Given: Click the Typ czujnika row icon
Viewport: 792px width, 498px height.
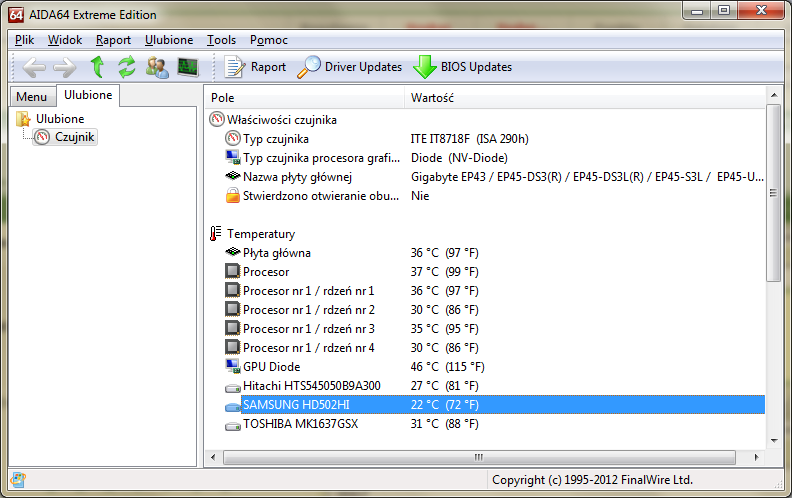Looking at the screenshot, I should 232,138.
